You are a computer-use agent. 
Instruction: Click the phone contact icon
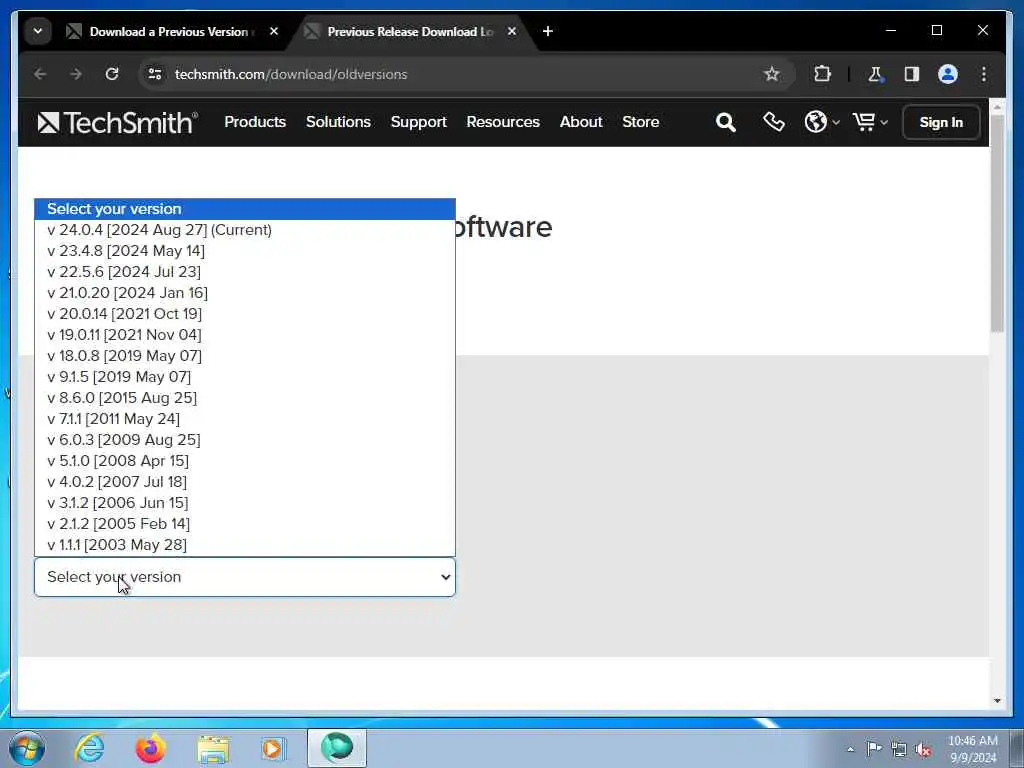(773, 122)
